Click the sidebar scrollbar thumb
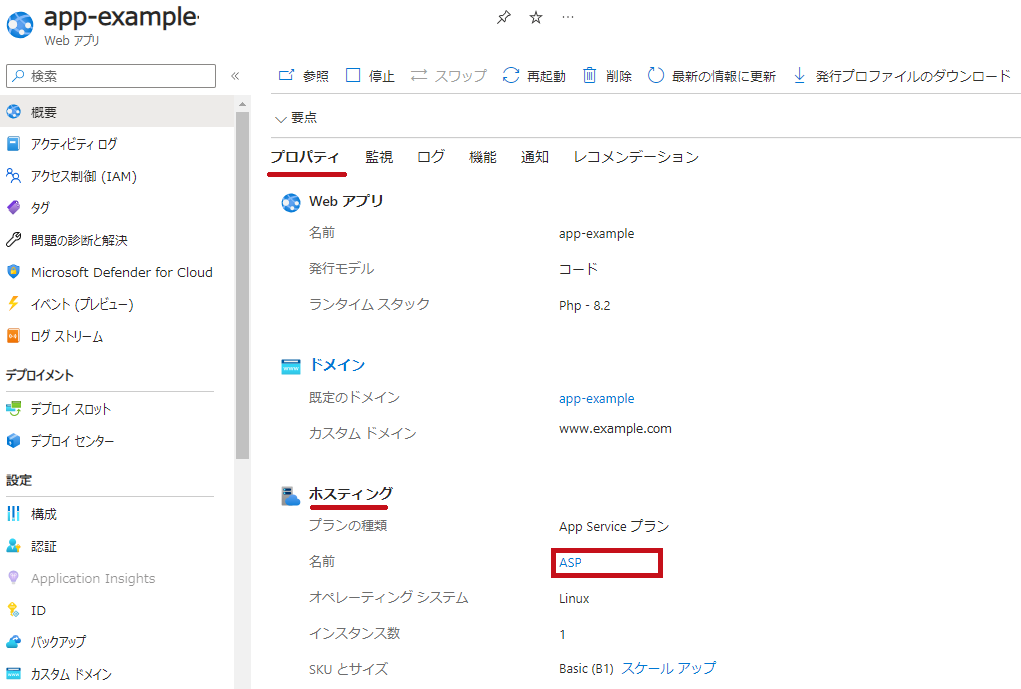Viewport: 1021px width, 689px height. [242, 285]
